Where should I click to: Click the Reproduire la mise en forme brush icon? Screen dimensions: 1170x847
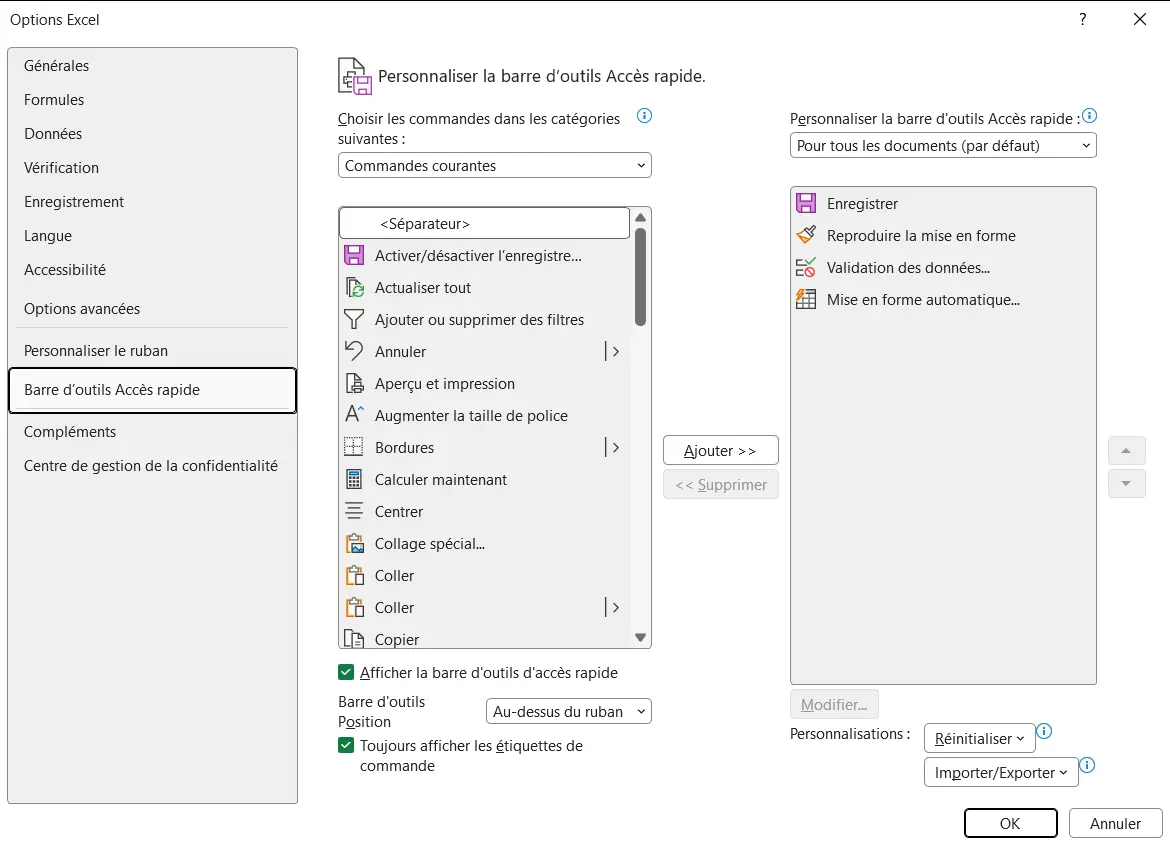pos(806,235)
